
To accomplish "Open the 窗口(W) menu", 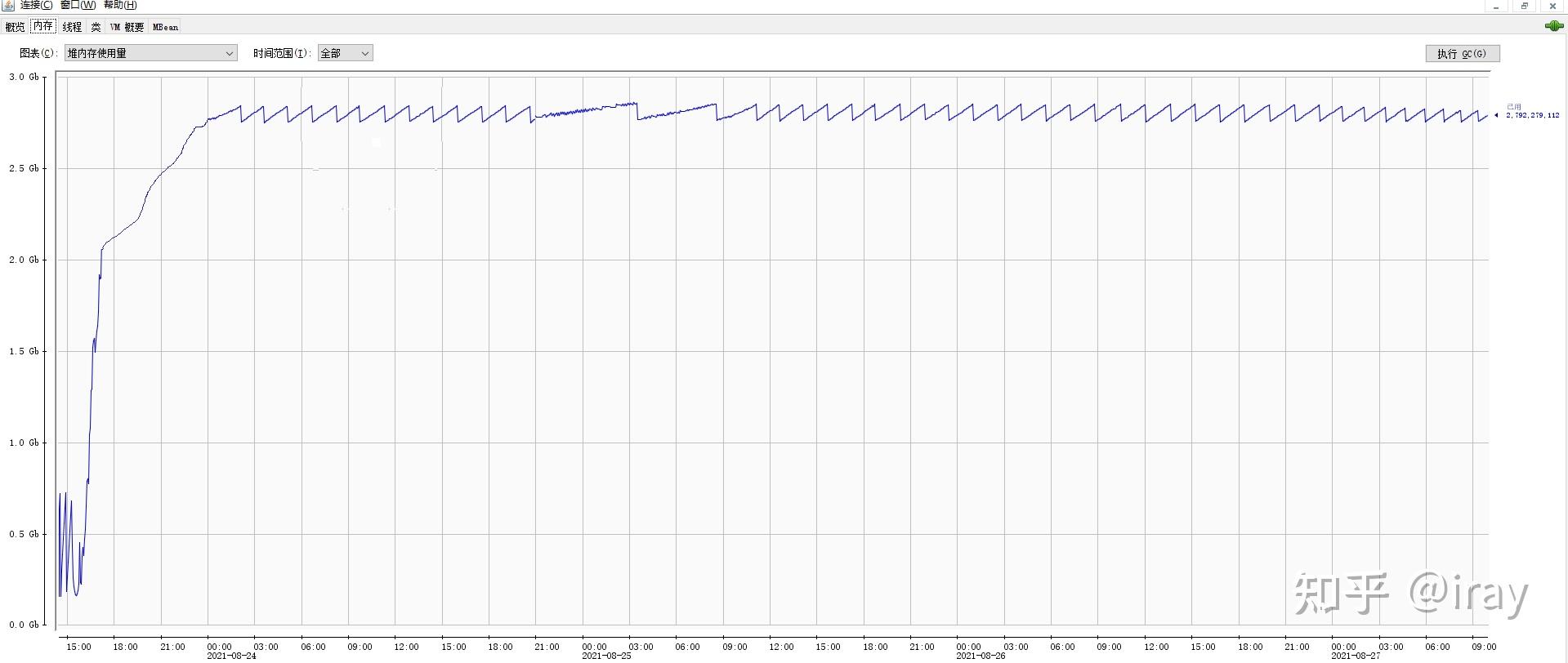I will click(78, 5).
